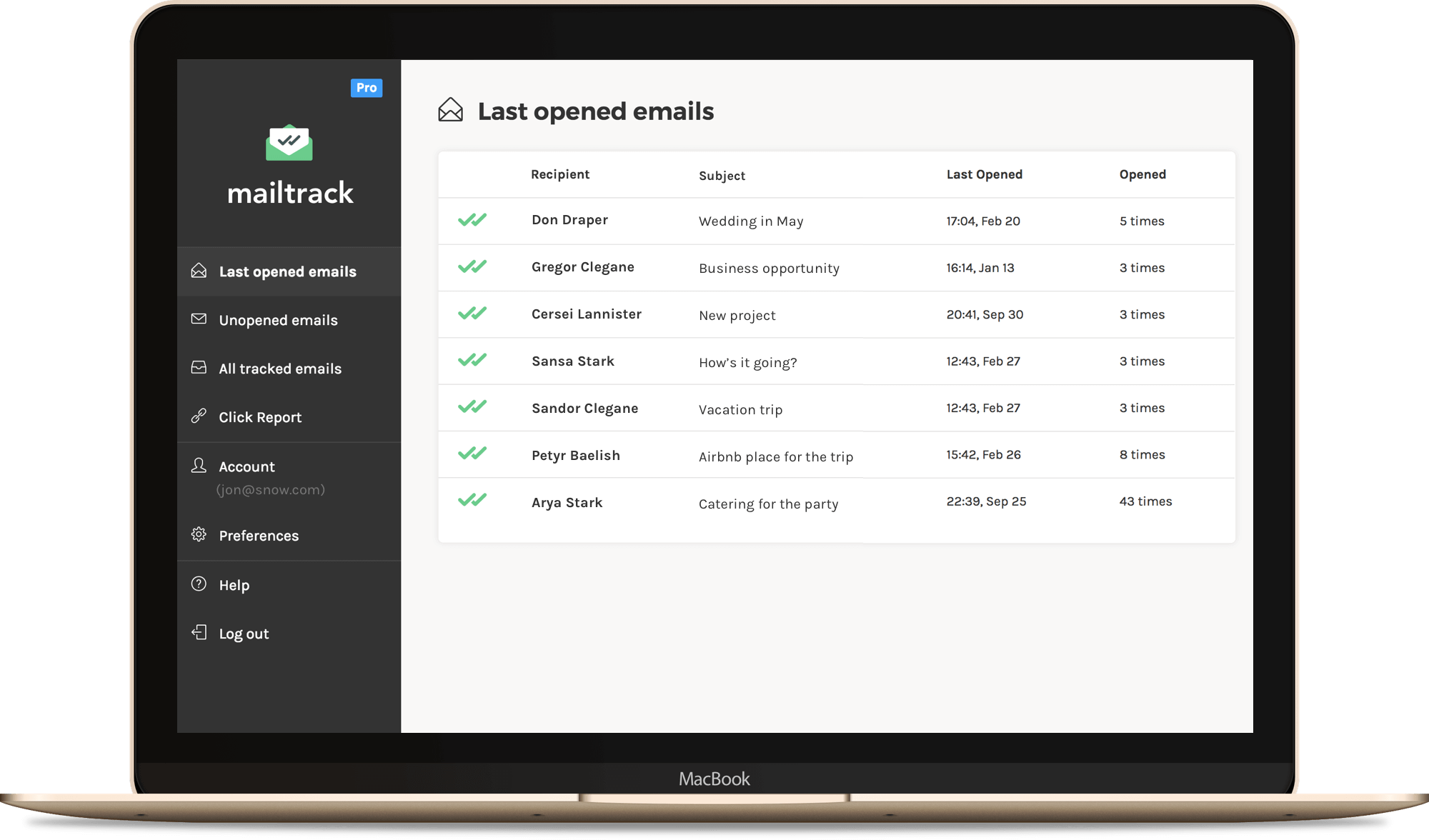This screenshot has height=840, width=1429.
Task: Open the Unopened emails section
Action: [278, 320]
